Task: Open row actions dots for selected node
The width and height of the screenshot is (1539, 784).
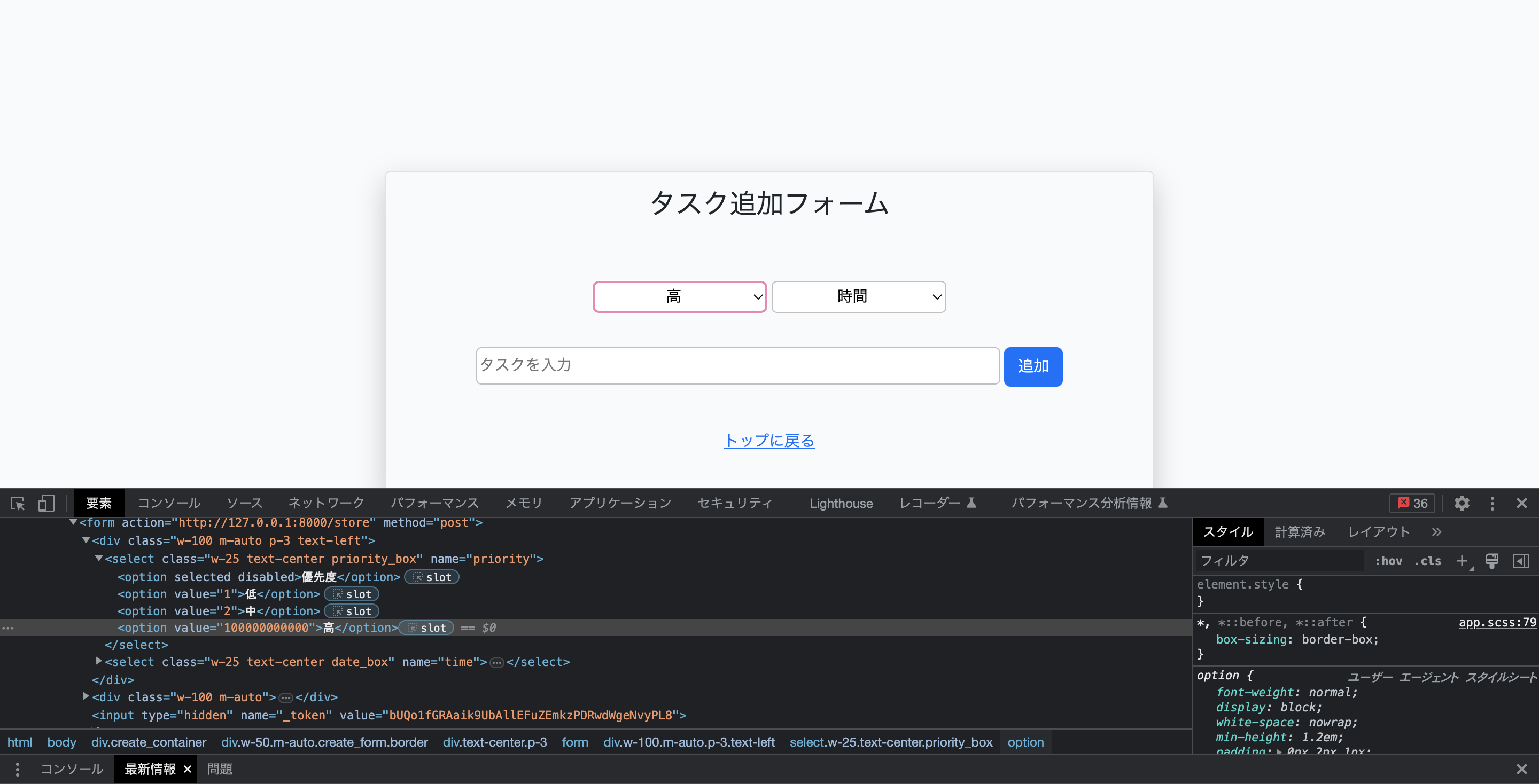Action: [x=8, y=628]
